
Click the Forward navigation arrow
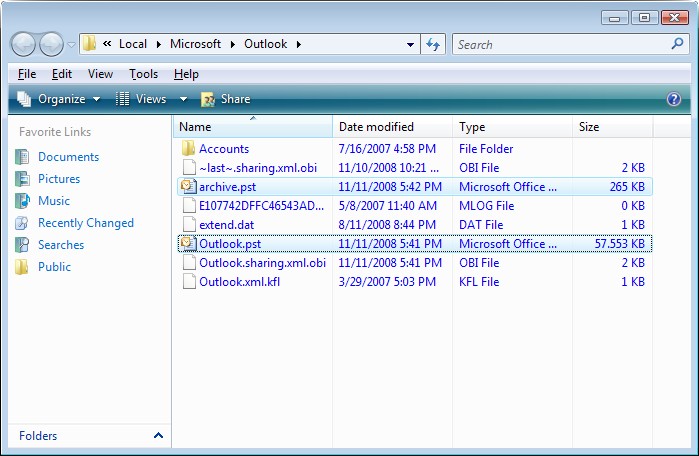click(51, 45)
